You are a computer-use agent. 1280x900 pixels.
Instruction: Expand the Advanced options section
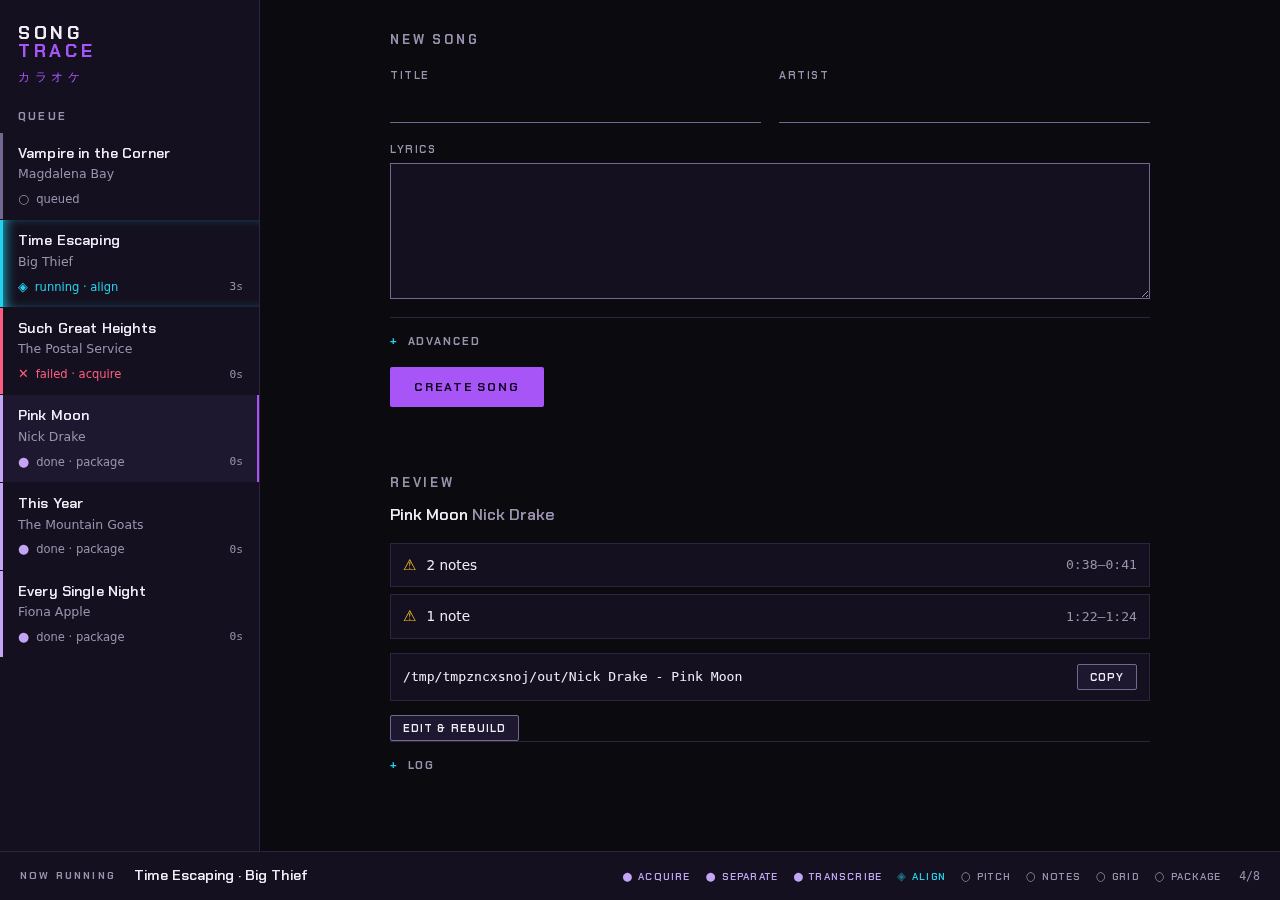(435, 342)
